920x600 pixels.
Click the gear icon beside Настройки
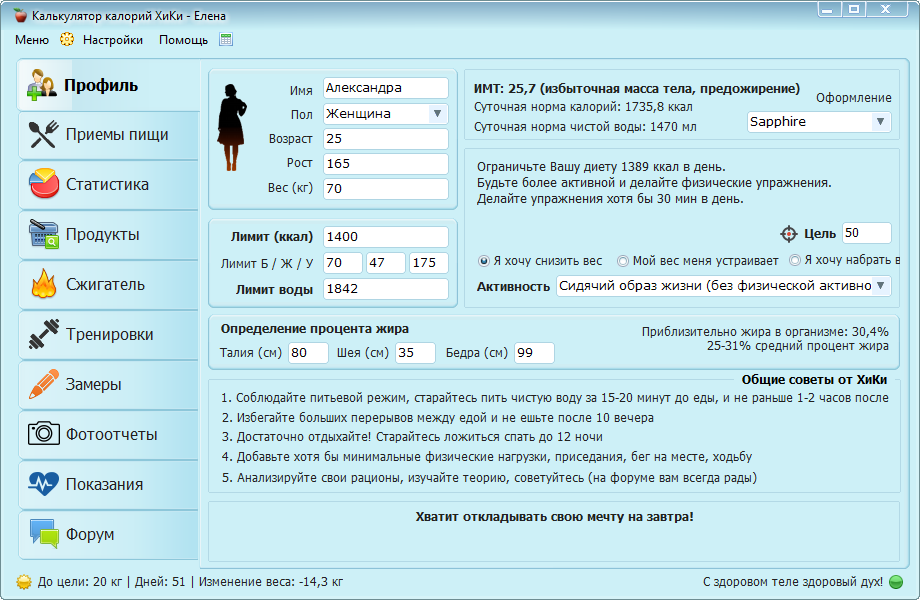click(67, 40)
